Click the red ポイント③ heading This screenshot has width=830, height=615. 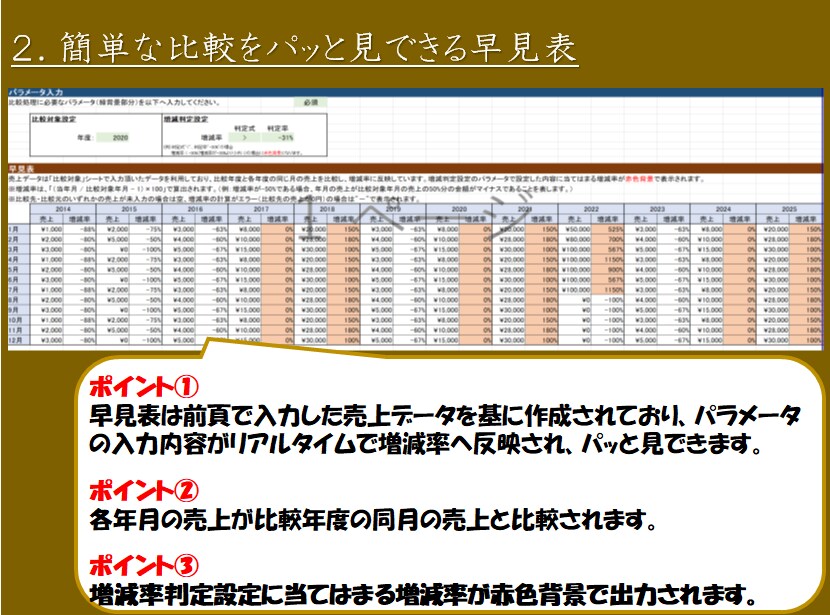click(x=144, y=565)
